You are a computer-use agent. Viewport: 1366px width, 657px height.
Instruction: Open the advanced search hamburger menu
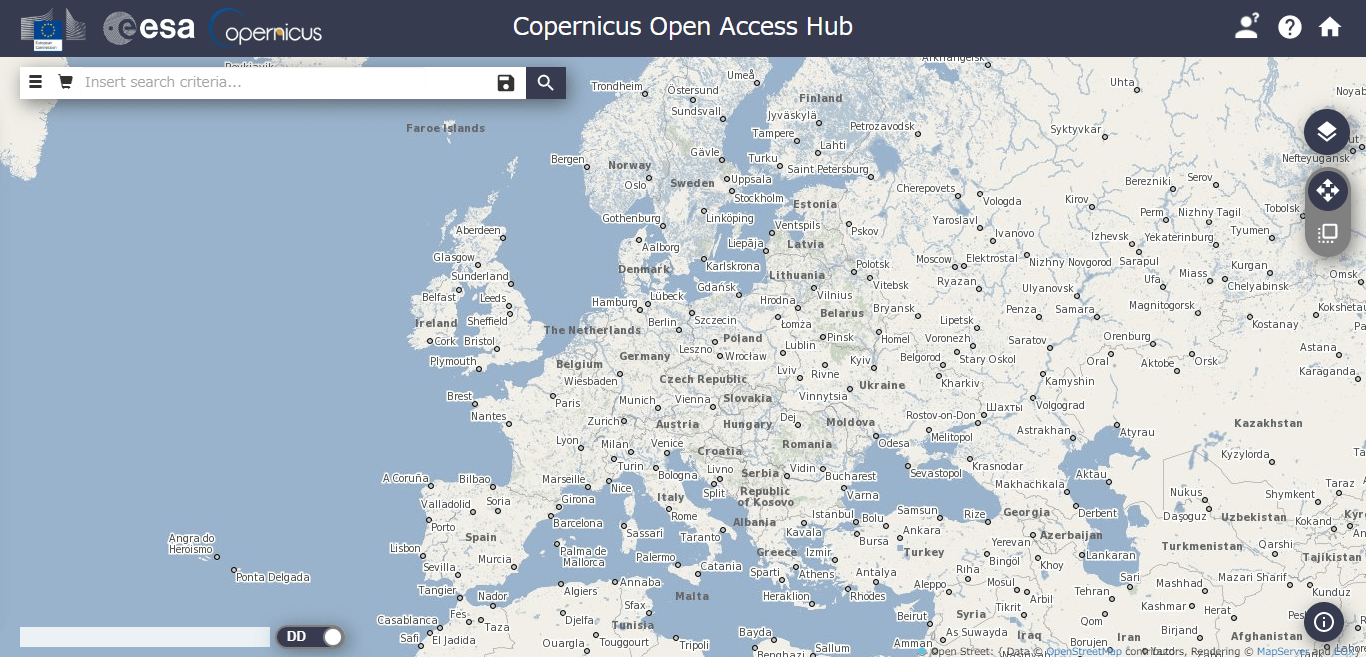click(35, 82)
